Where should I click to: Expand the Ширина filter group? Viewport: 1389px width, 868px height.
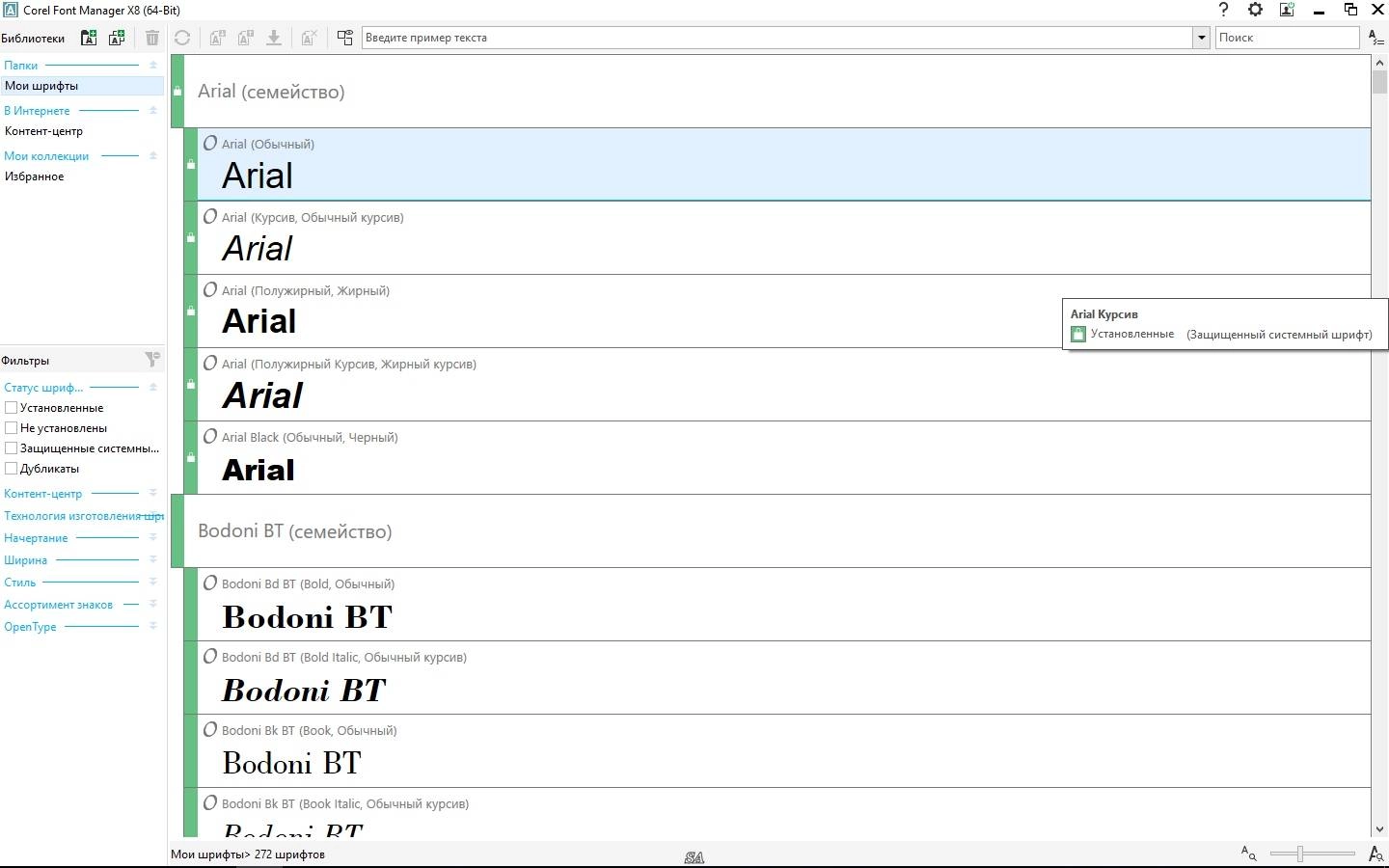point(152,559)
